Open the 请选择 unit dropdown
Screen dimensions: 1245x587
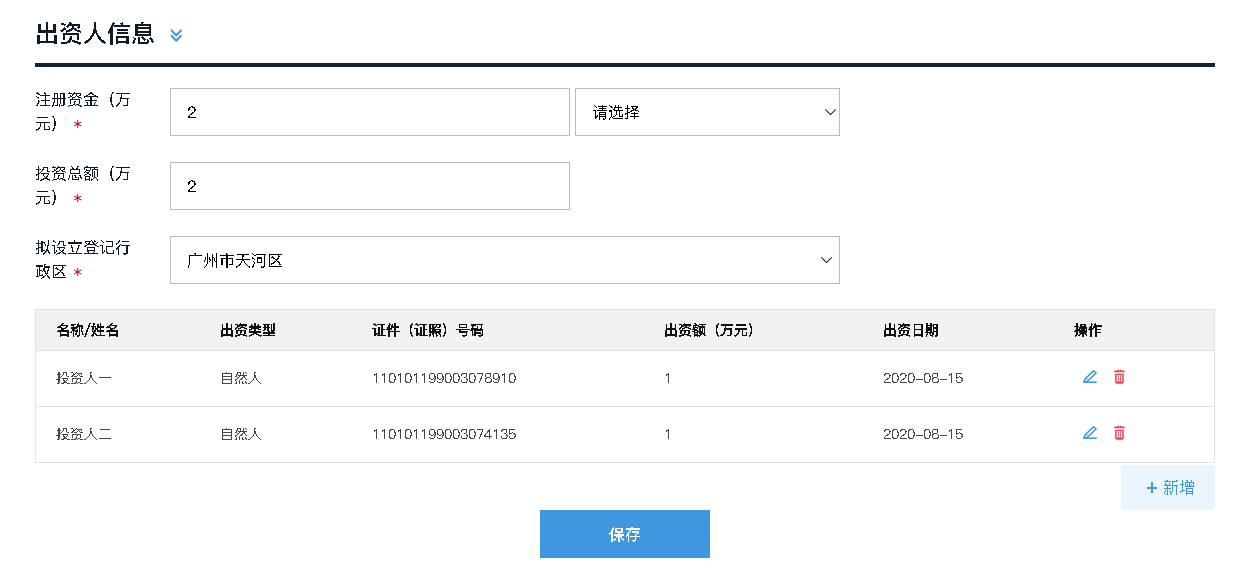click(707, 112)
